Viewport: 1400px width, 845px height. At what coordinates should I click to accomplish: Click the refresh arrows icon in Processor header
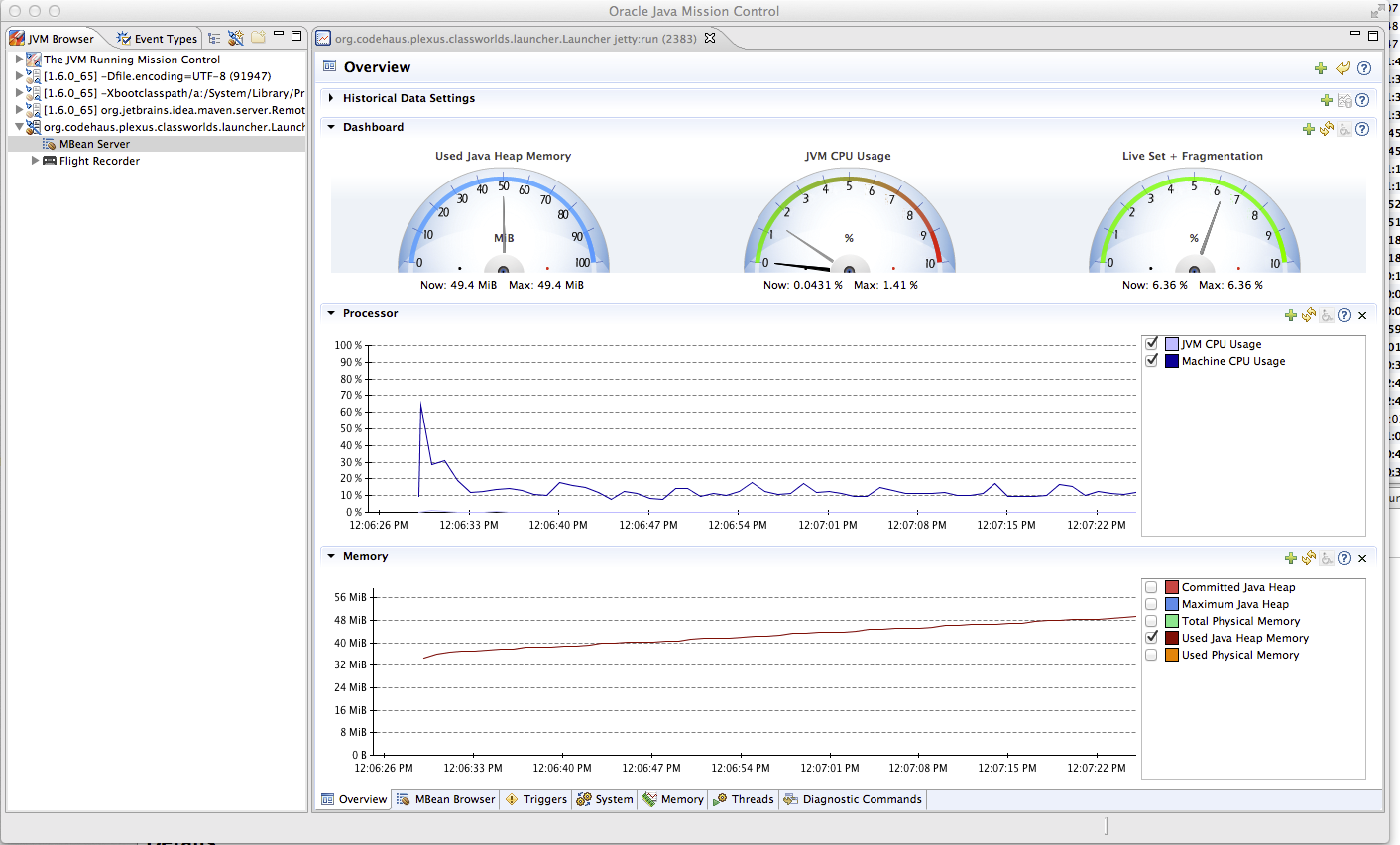click(x=1309, y=315)
